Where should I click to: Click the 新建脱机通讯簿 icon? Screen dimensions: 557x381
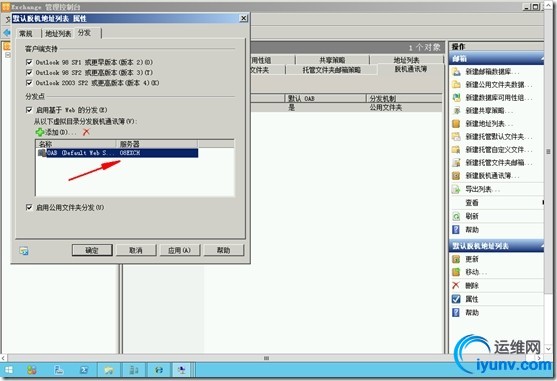click(456, 175)
